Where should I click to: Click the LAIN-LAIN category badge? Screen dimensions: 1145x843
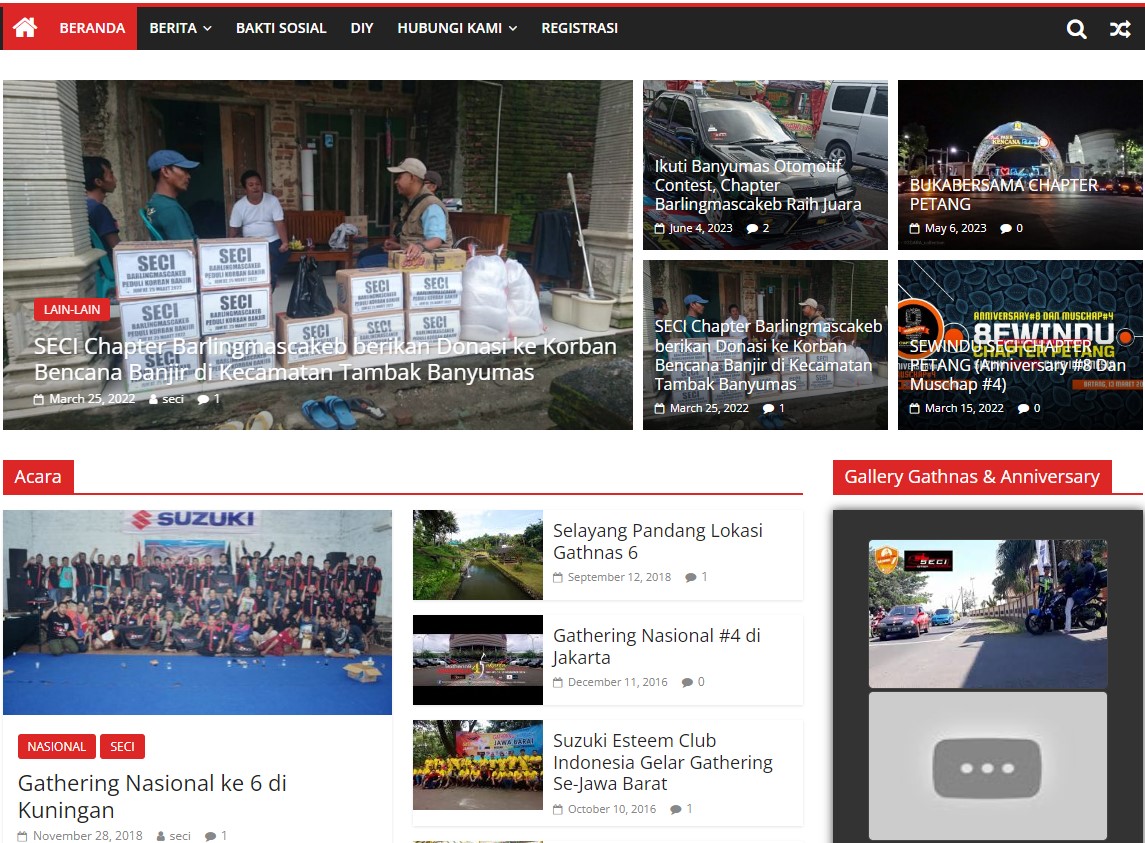(x=72, y=310)
